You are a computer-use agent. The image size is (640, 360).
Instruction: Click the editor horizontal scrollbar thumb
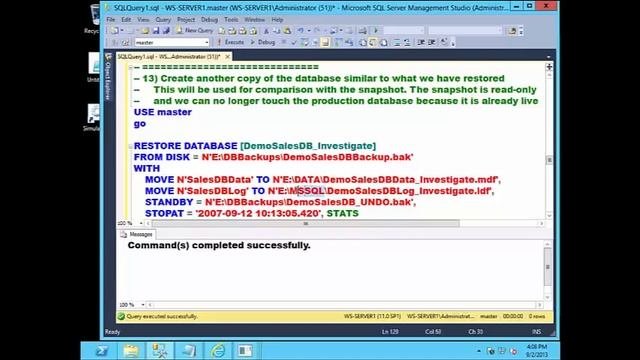pyautogui.click(x=306, y=223)
